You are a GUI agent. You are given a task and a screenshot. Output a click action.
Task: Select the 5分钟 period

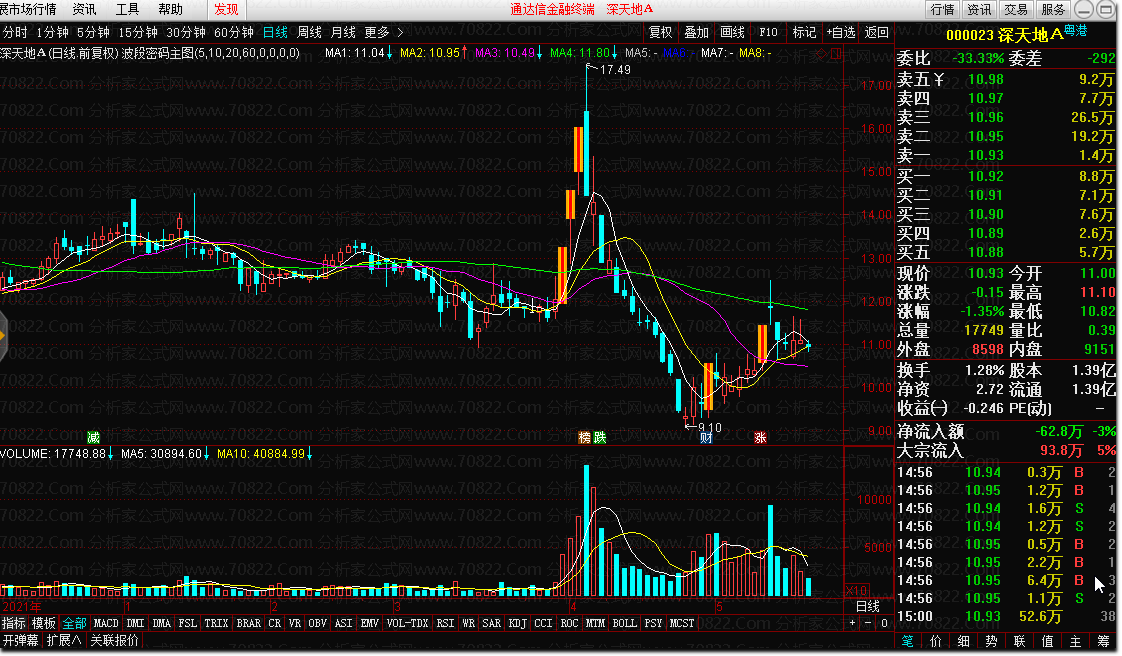point(93,32)
